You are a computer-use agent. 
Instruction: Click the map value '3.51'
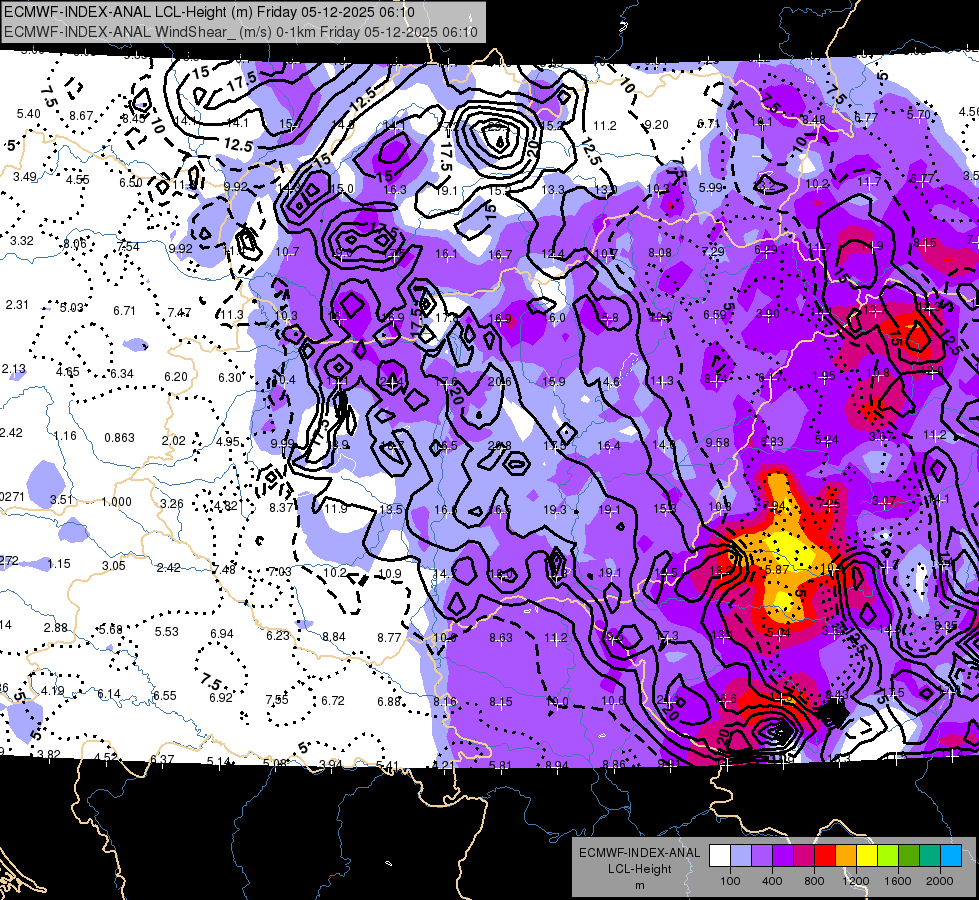pos(62,500)
